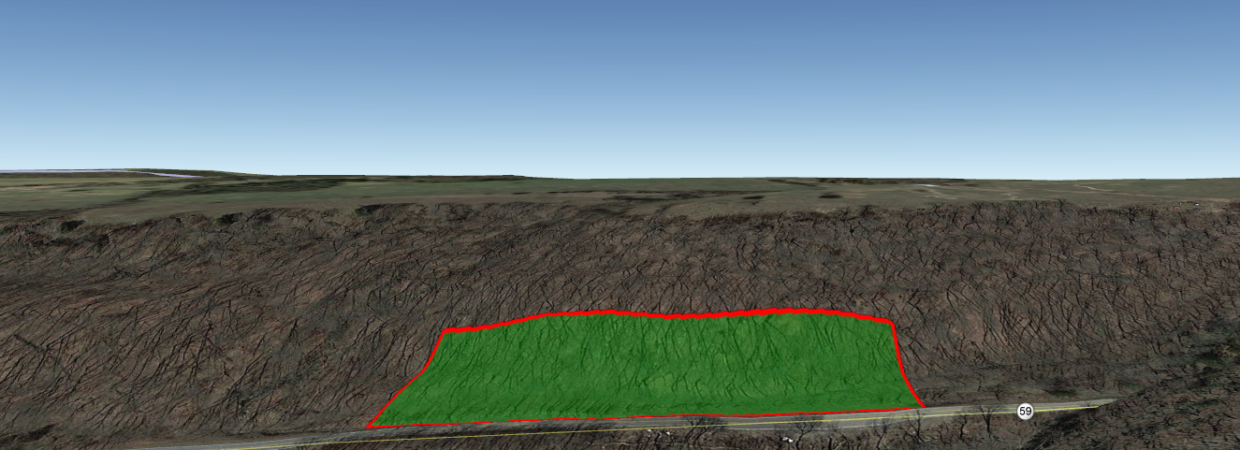
Task: Click the parcel's bottom-left corner at the road
Action: [370, 426]
